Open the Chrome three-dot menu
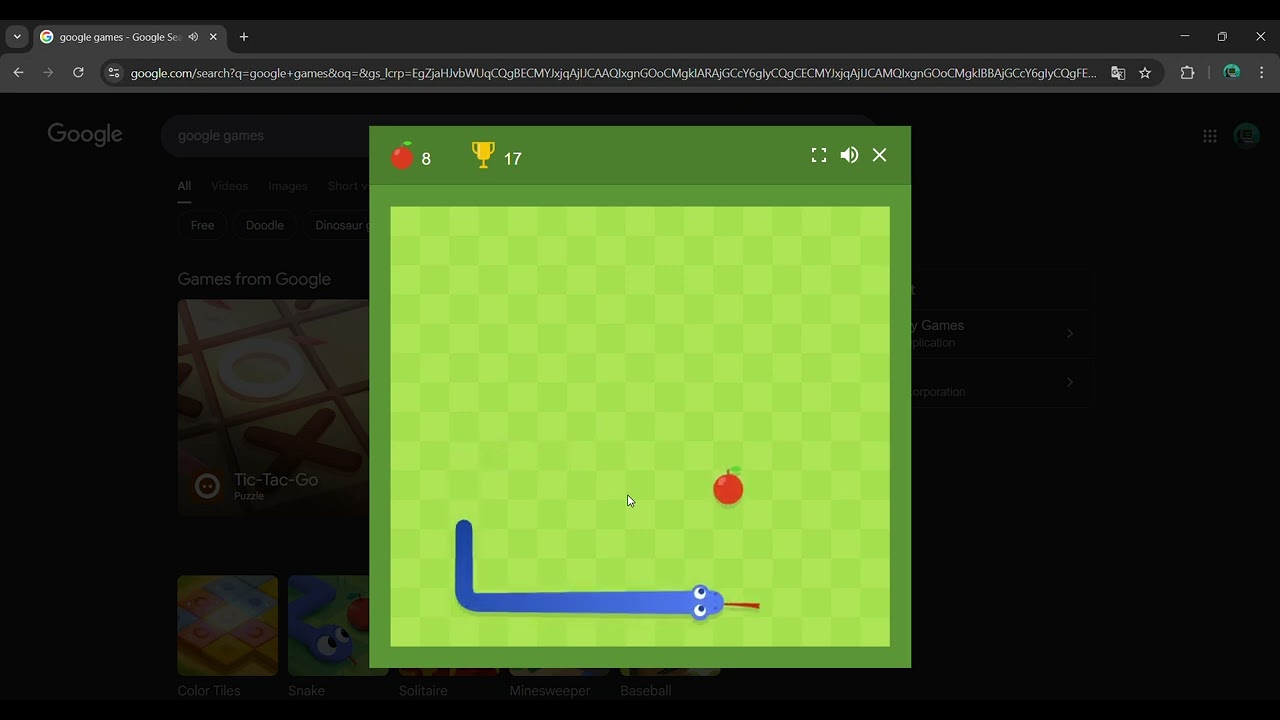 1261,73
